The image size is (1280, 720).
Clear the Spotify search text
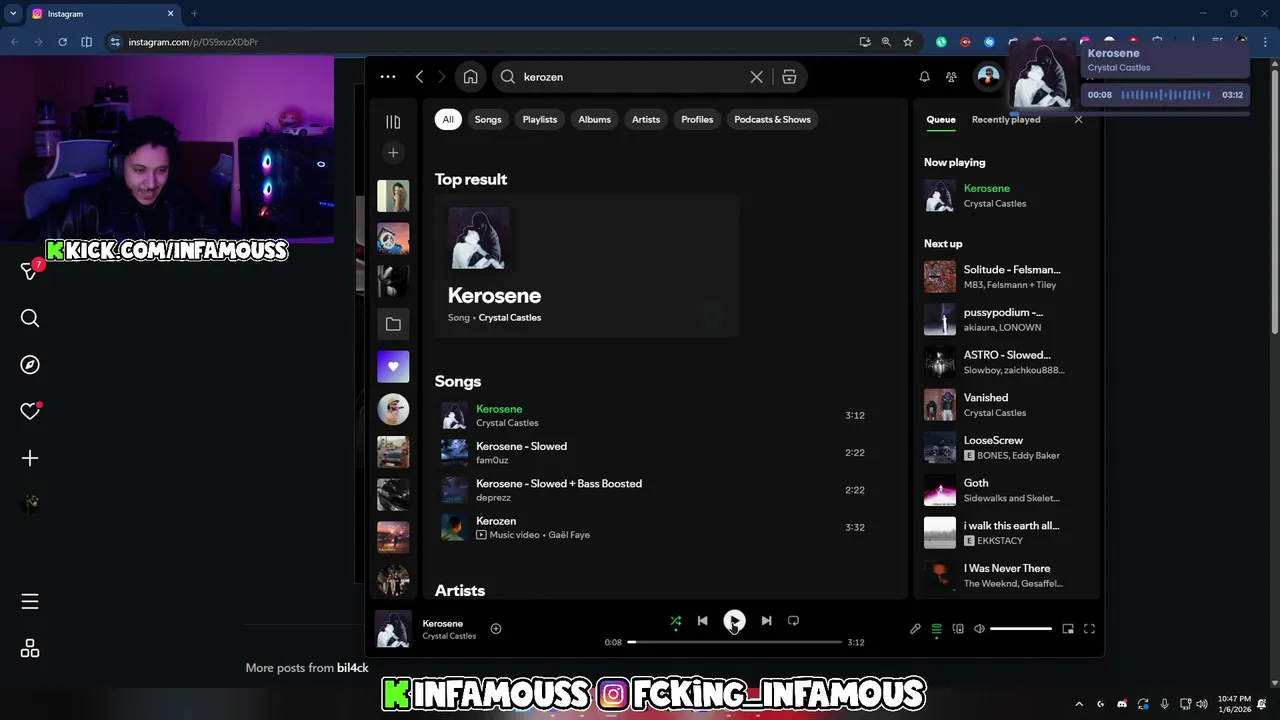coord(756,77)
